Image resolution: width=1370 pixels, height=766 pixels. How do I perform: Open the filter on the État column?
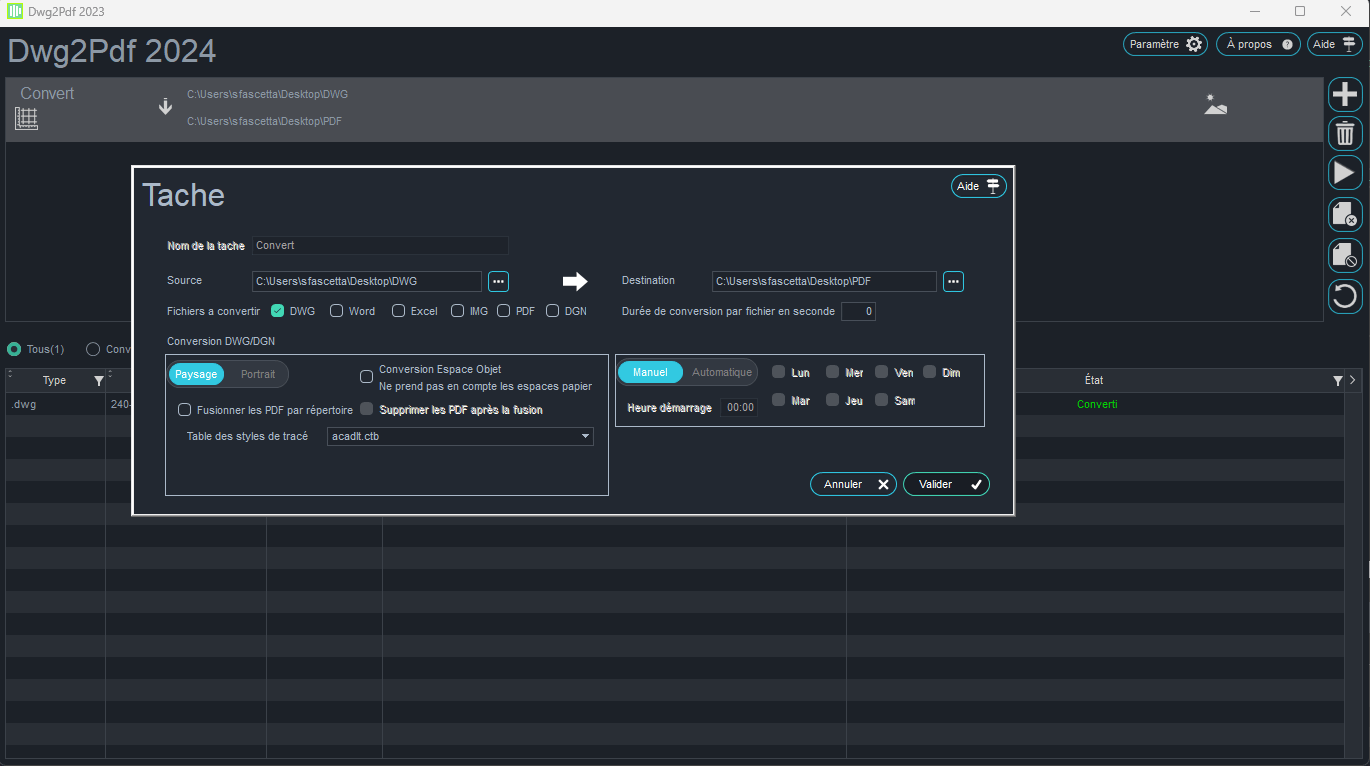coord(1337,380)
